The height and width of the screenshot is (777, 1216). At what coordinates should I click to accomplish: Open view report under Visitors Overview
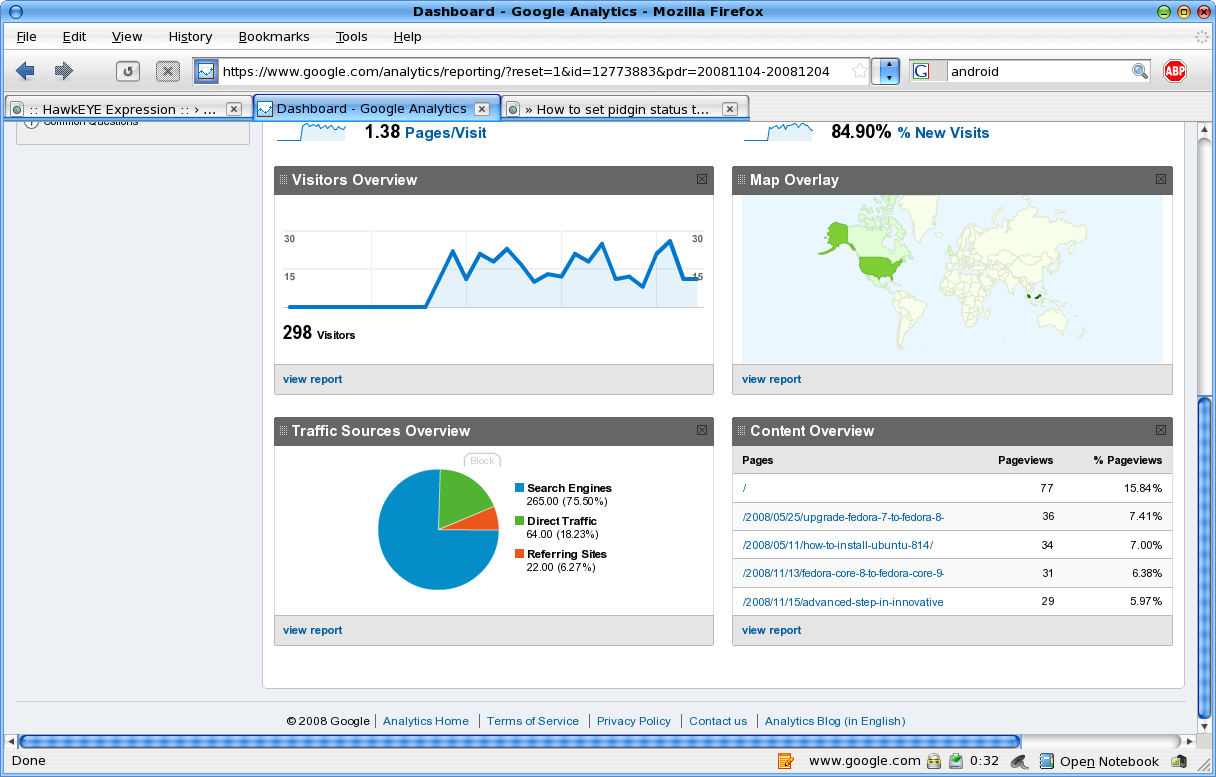312,379
